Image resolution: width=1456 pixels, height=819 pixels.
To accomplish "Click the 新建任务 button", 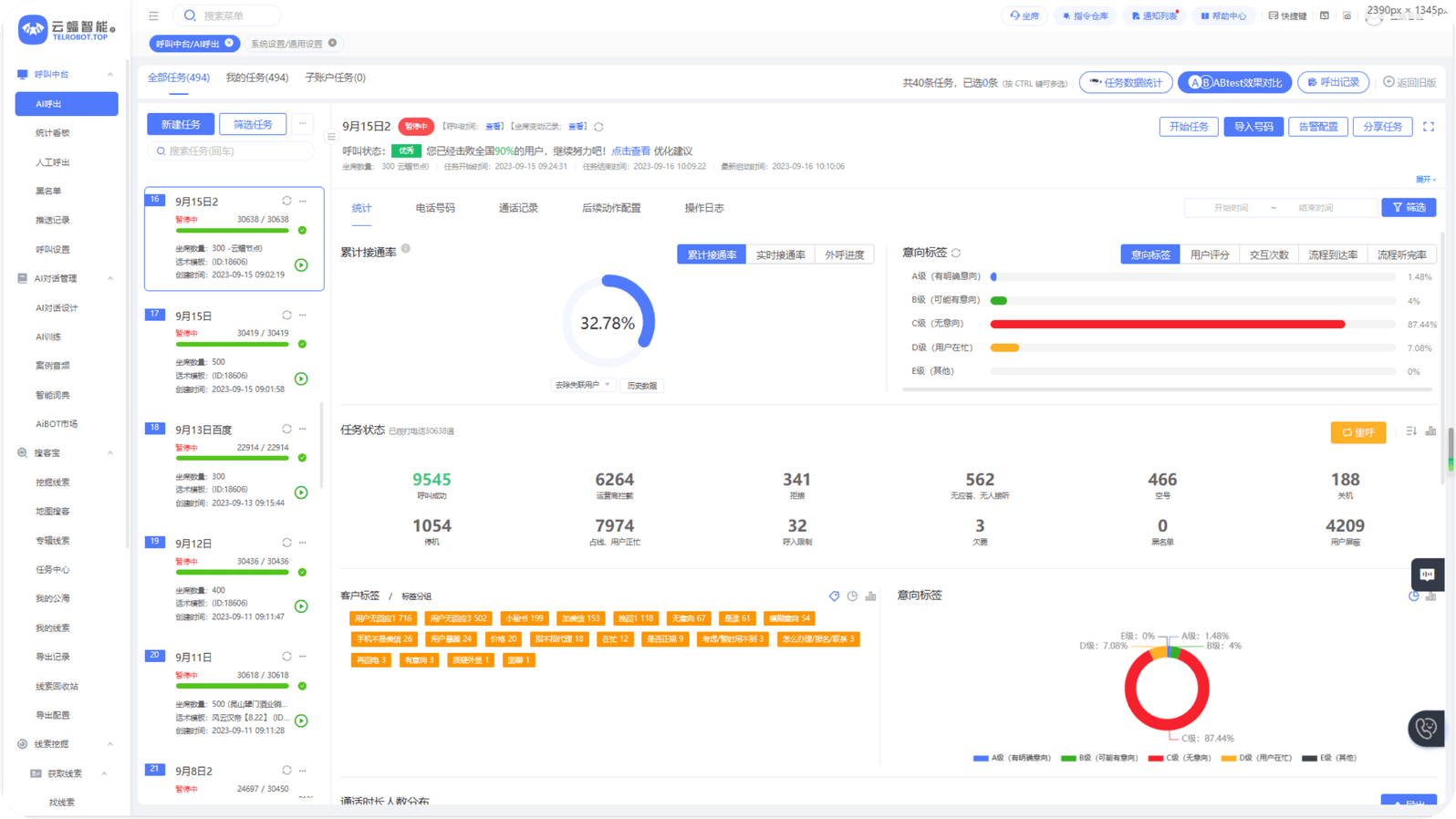I will (x=181, y=124).
